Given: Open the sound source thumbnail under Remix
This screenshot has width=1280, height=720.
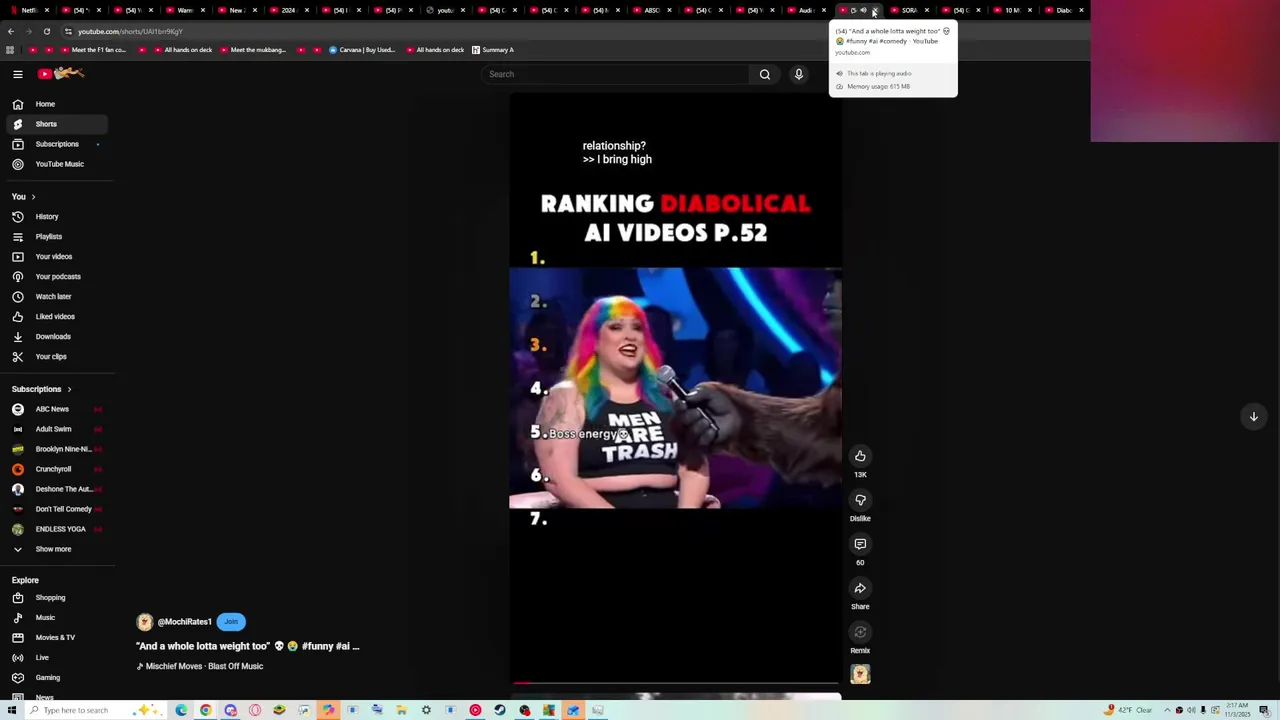Looking at the screenshot, I should 860,675.
